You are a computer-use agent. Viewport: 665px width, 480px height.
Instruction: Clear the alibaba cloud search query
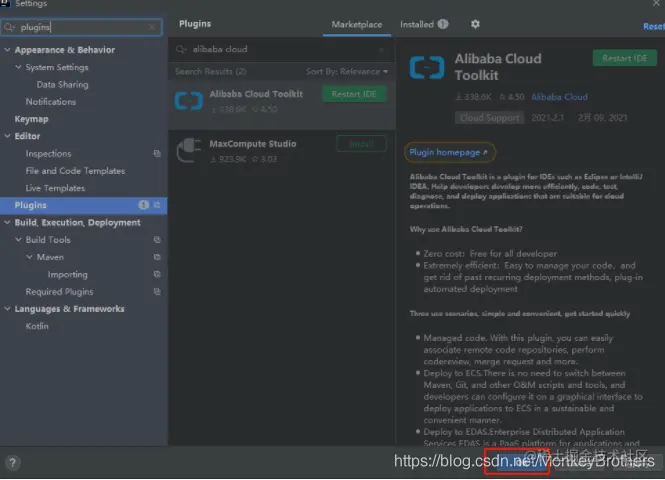pos(381,50)
